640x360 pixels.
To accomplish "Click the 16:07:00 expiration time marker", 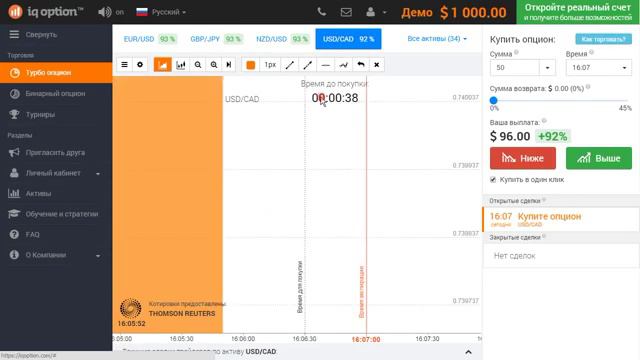I will (366, 339).
